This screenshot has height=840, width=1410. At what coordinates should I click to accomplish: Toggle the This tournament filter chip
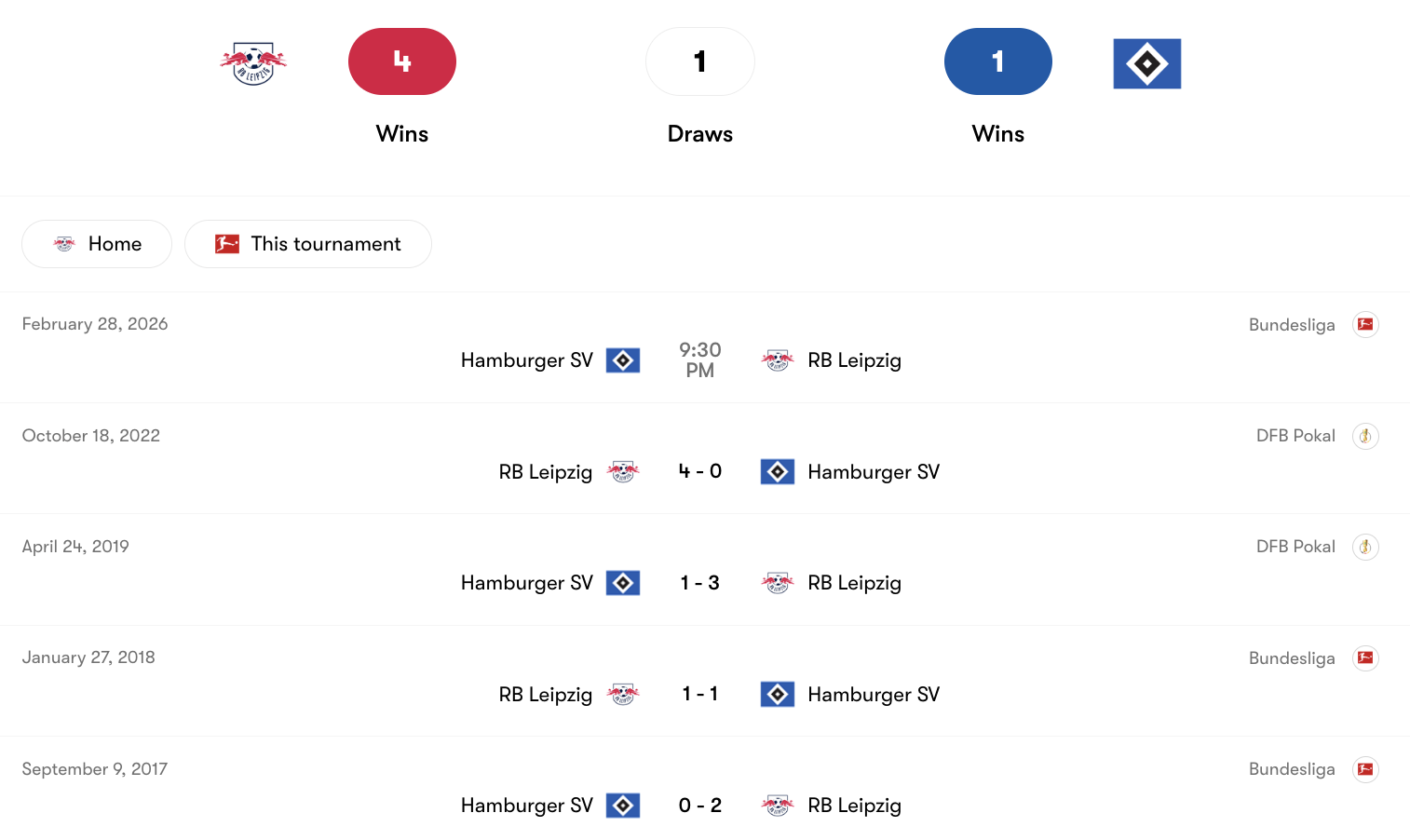(x=308, y=244)
